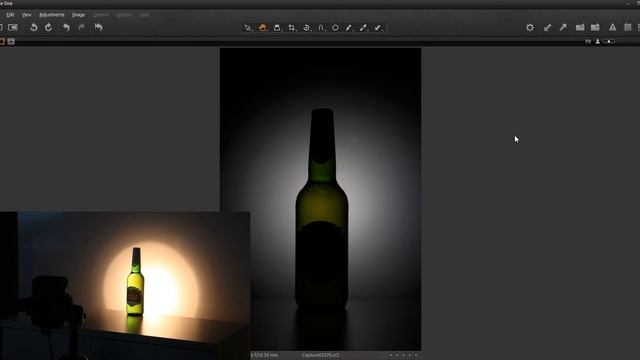Select the Spot removal circle tool
640x360 pixels.
click(x=335, y=28)
